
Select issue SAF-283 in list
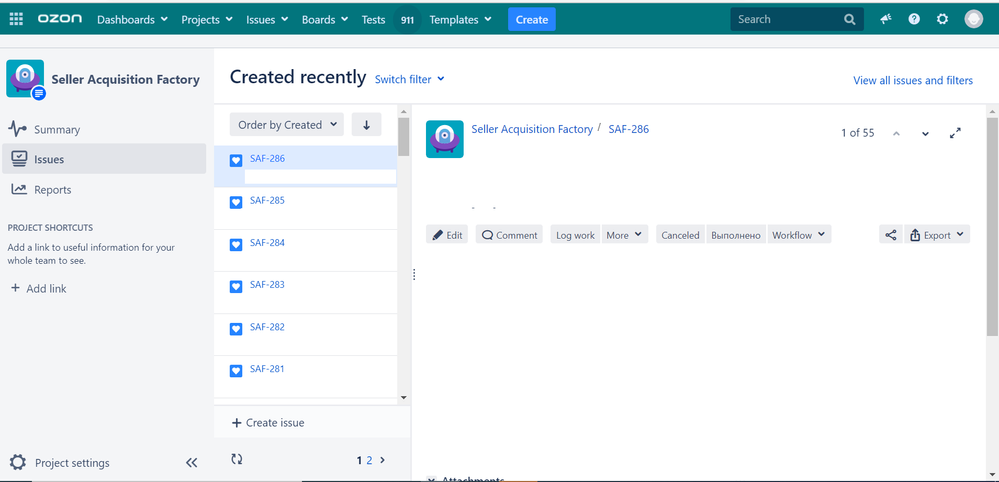point(305,292)
